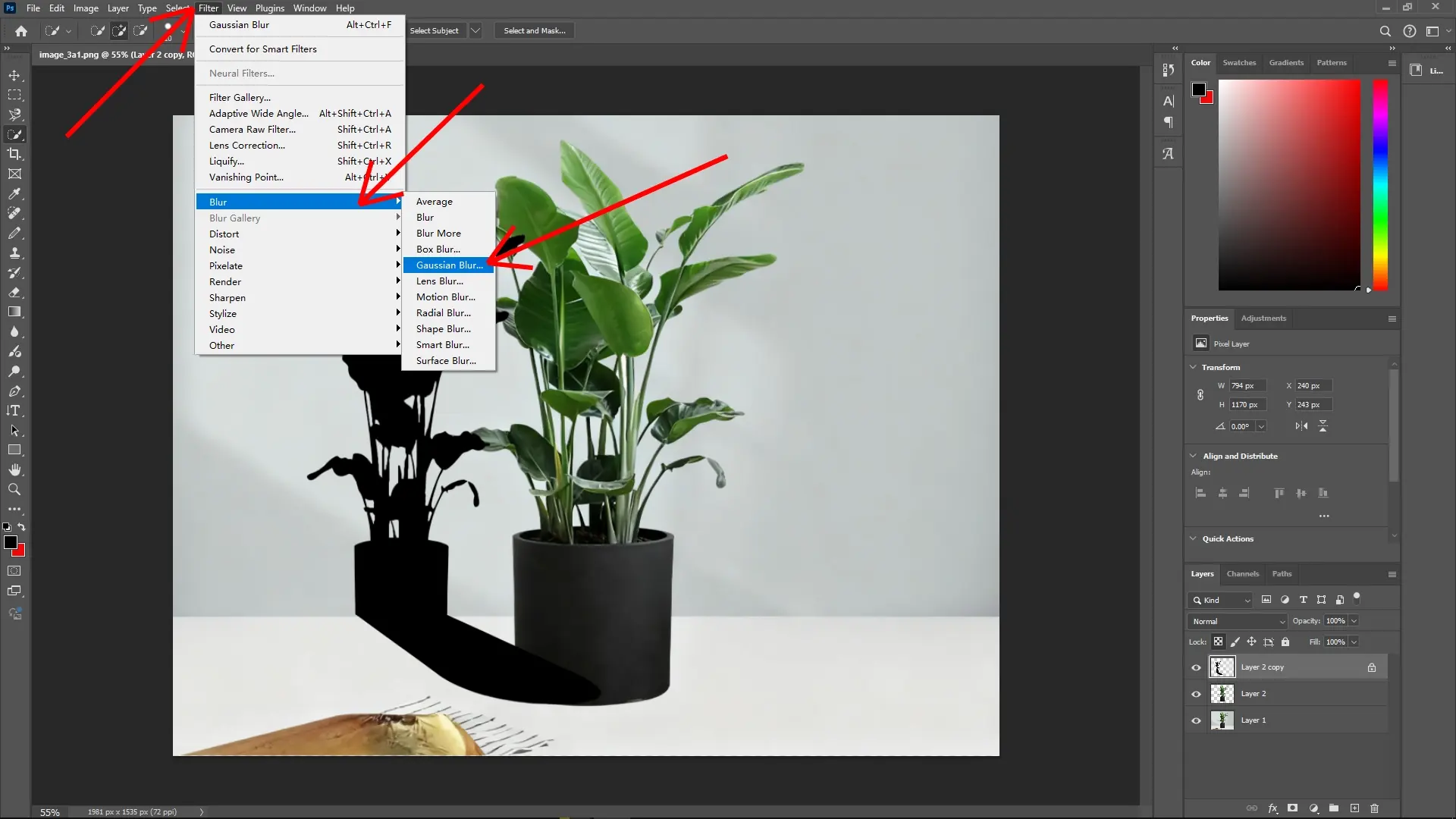The image size is (1456, 819).
Task: Select the Zoom tool
Action: click(x=14, y=489)
